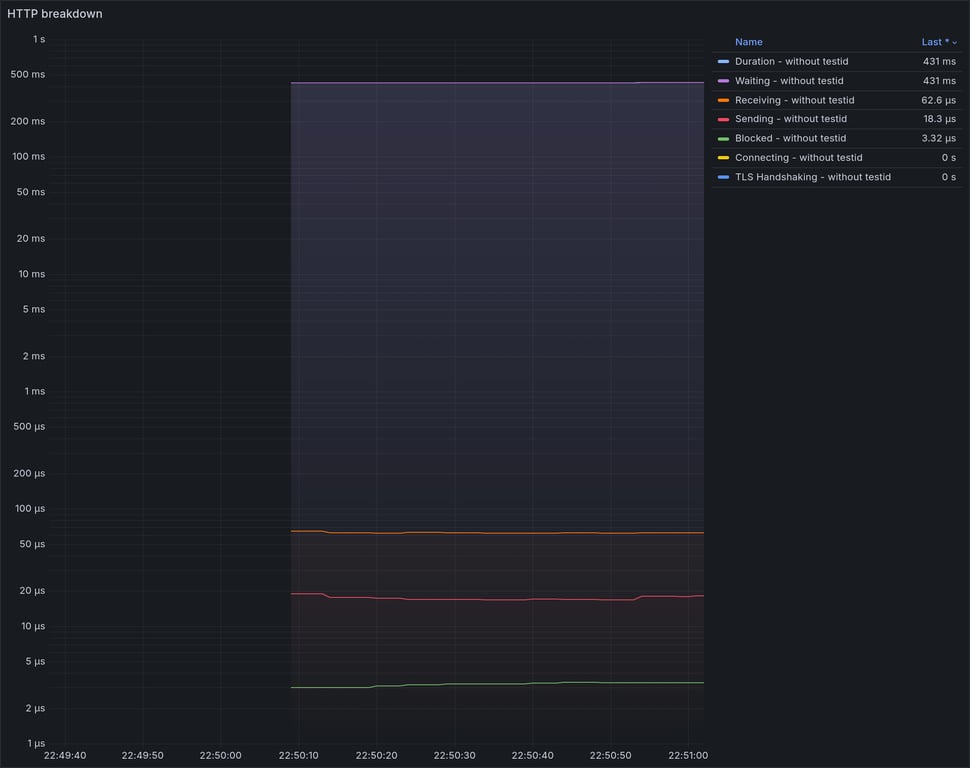Open color picker for Connecting series swatch

coord(723,157)
